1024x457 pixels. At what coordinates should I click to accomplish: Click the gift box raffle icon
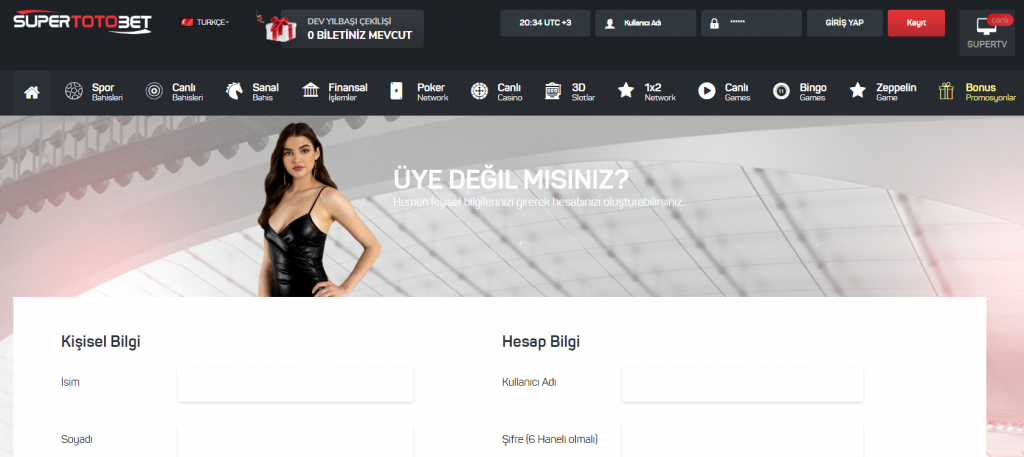pyautogui.click(x=280, y=29)
